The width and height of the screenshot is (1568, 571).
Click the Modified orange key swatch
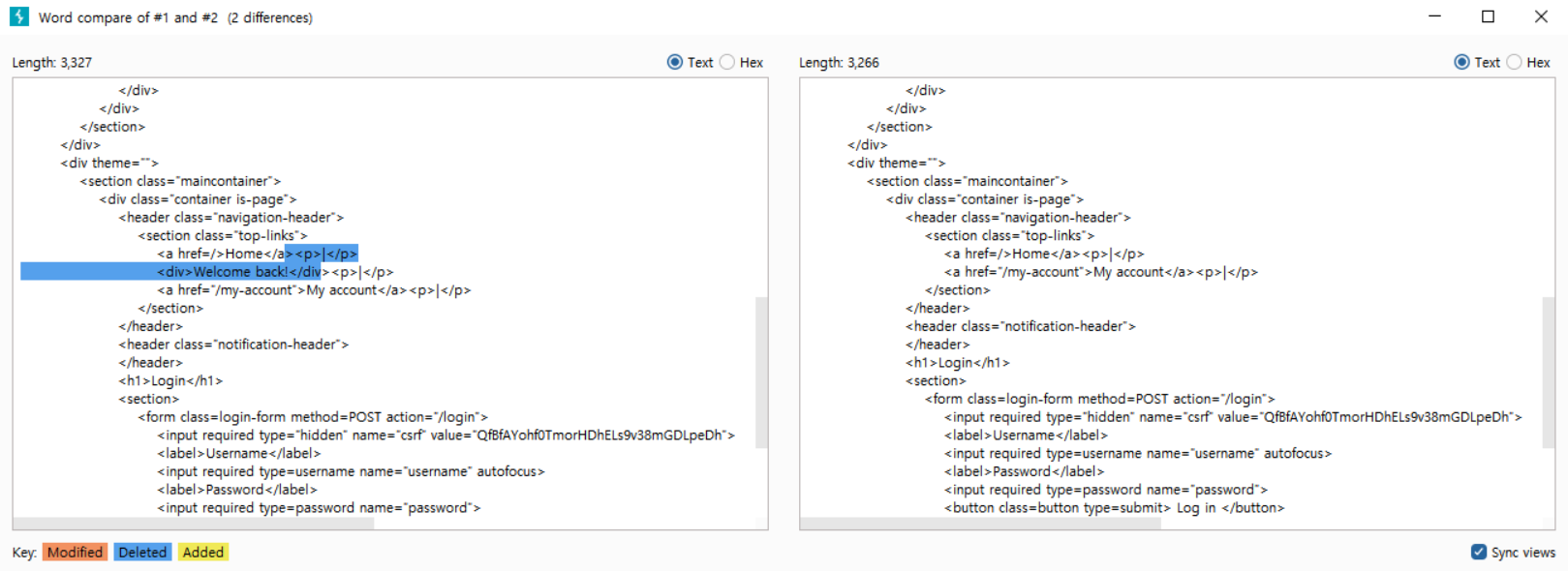click(x=75, y=552)
